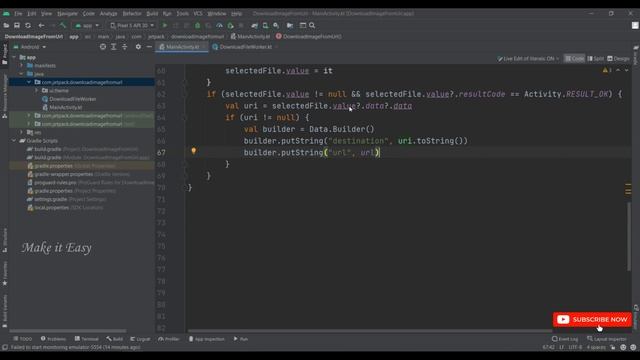Open the Layout Inspector tool window

606,339
